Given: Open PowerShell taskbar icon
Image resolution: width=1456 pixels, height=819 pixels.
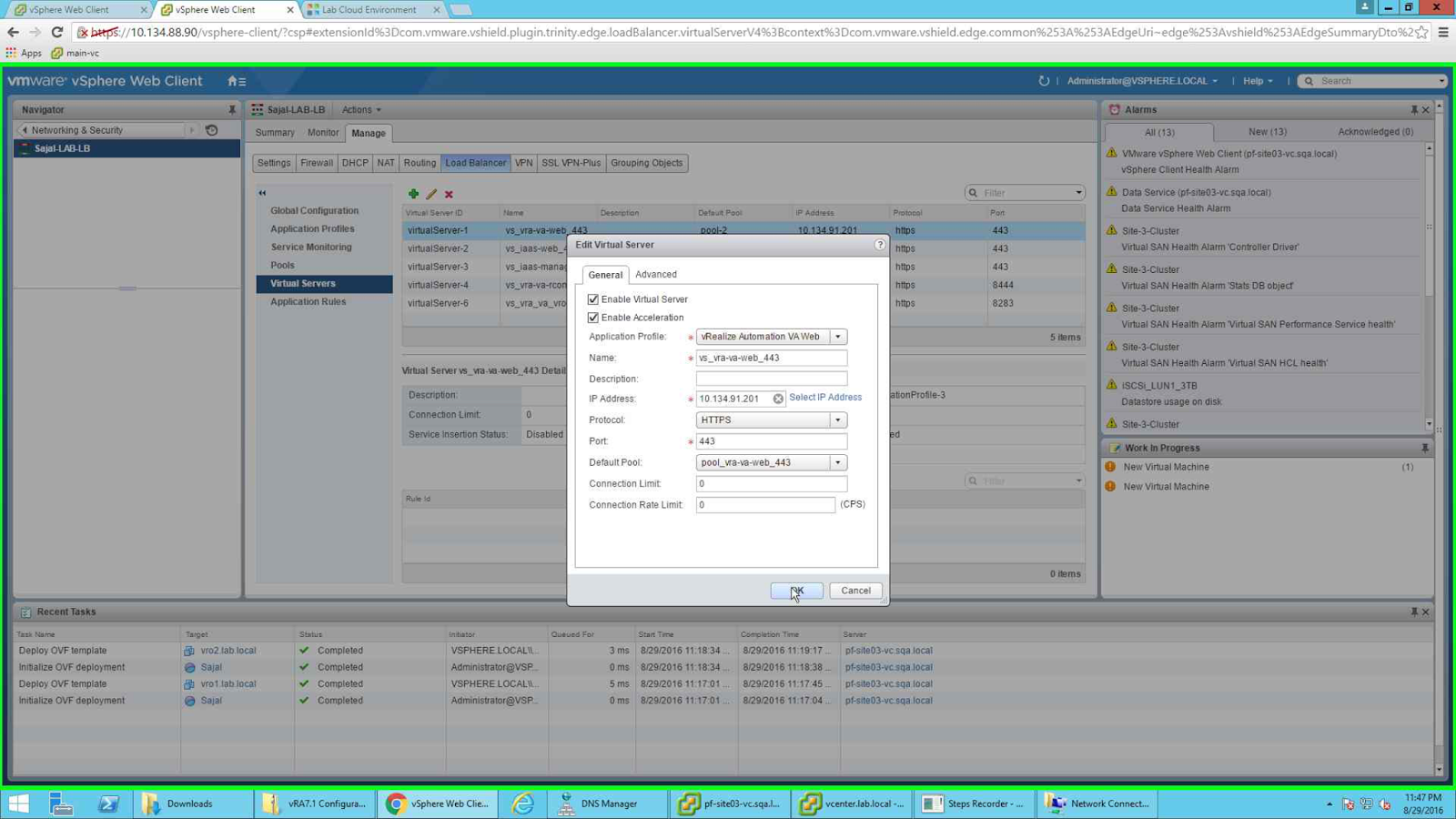Looking at the screenshot, I should 108,804.
